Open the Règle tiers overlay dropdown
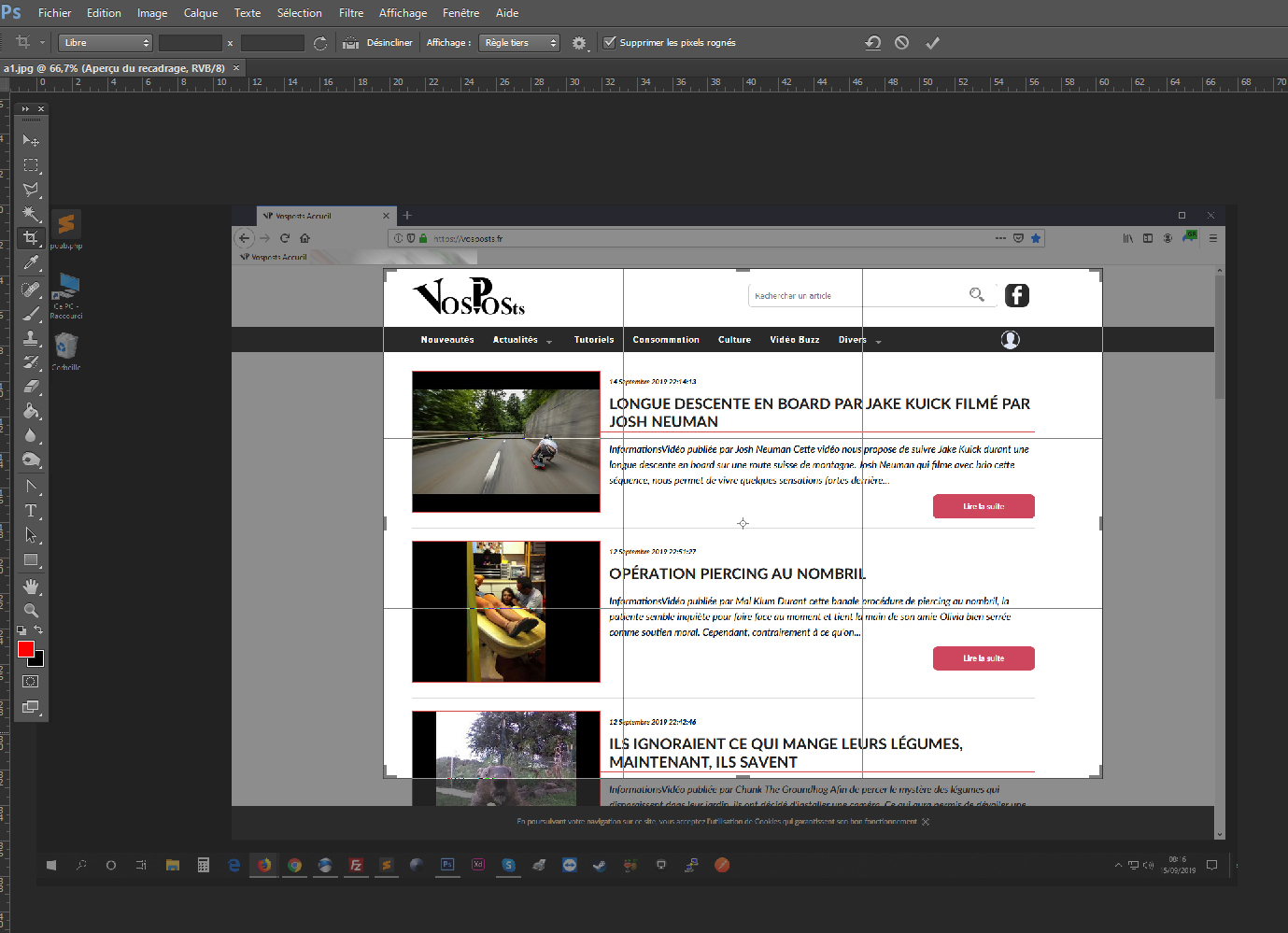The image size is (1288, 933). click(x=518, y=43)
